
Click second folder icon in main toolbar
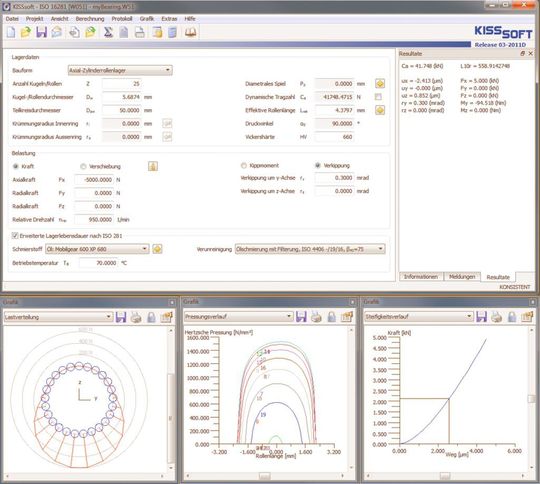(x=90, y=32)
